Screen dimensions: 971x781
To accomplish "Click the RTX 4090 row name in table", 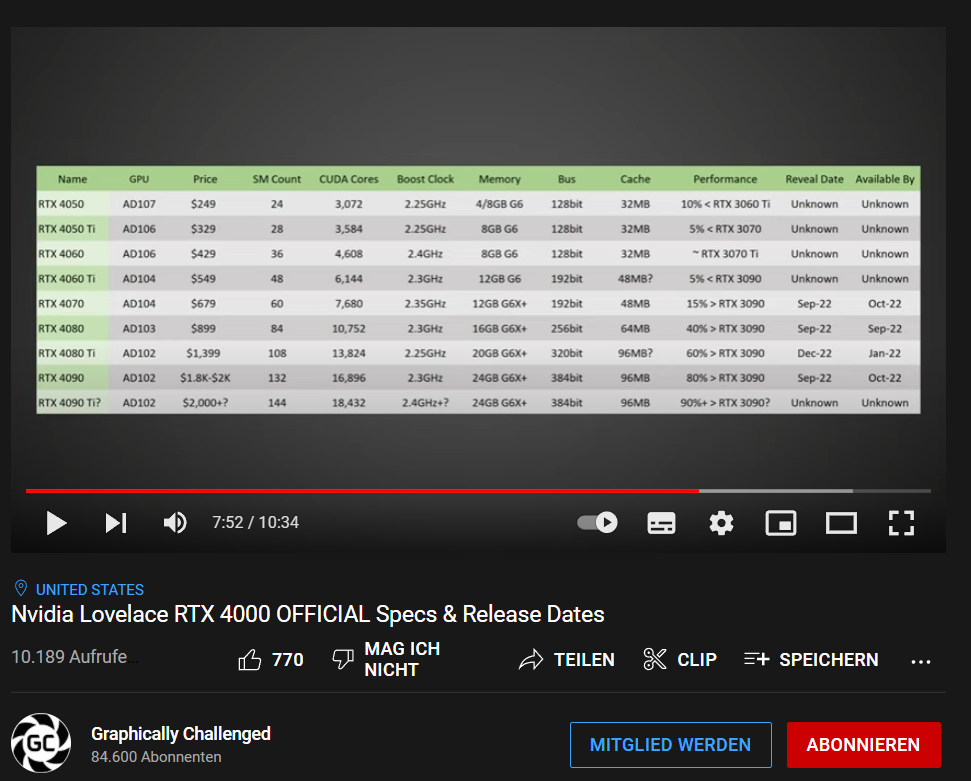I will tap(61, 378).
